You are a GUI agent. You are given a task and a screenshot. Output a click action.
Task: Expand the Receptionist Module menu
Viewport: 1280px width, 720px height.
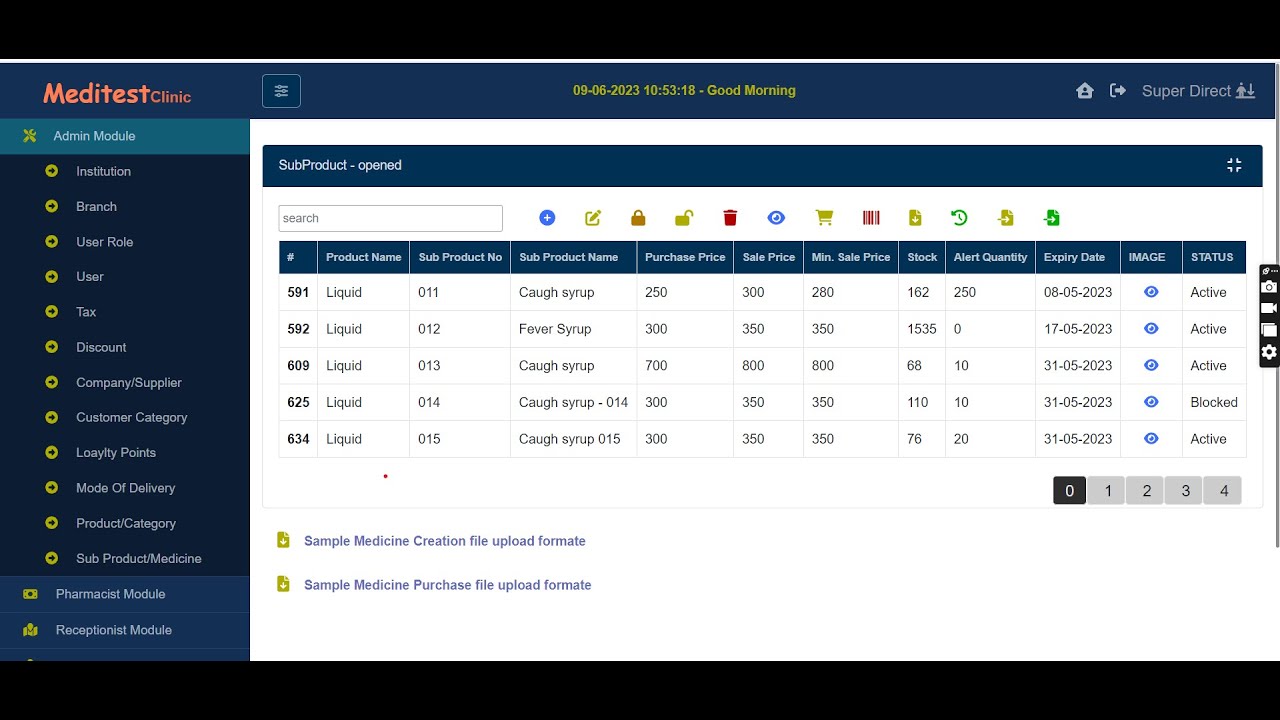click(x=125, y=630)
